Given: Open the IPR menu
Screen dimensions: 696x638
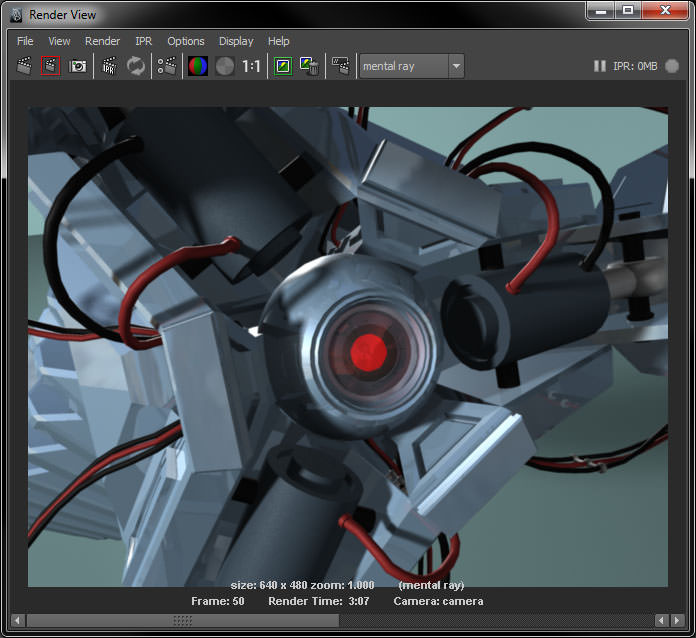Looking at the screenshot, I should (x=143, y=41).
